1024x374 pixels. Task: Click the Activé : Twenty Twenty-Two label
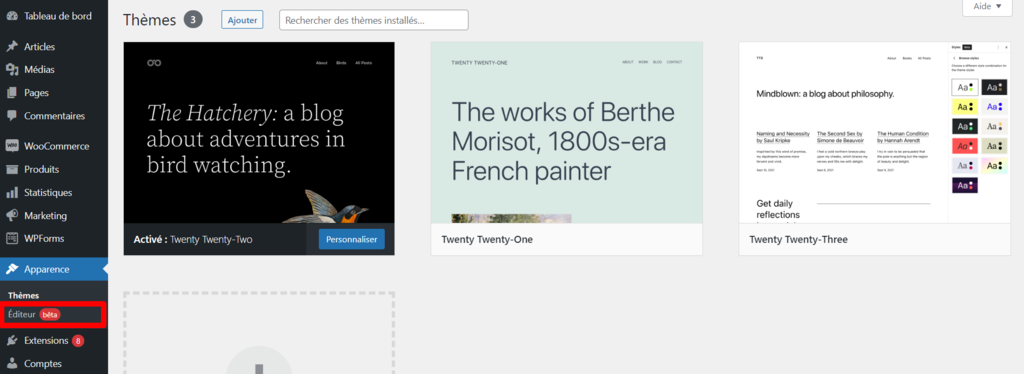(x=193, y=240)
